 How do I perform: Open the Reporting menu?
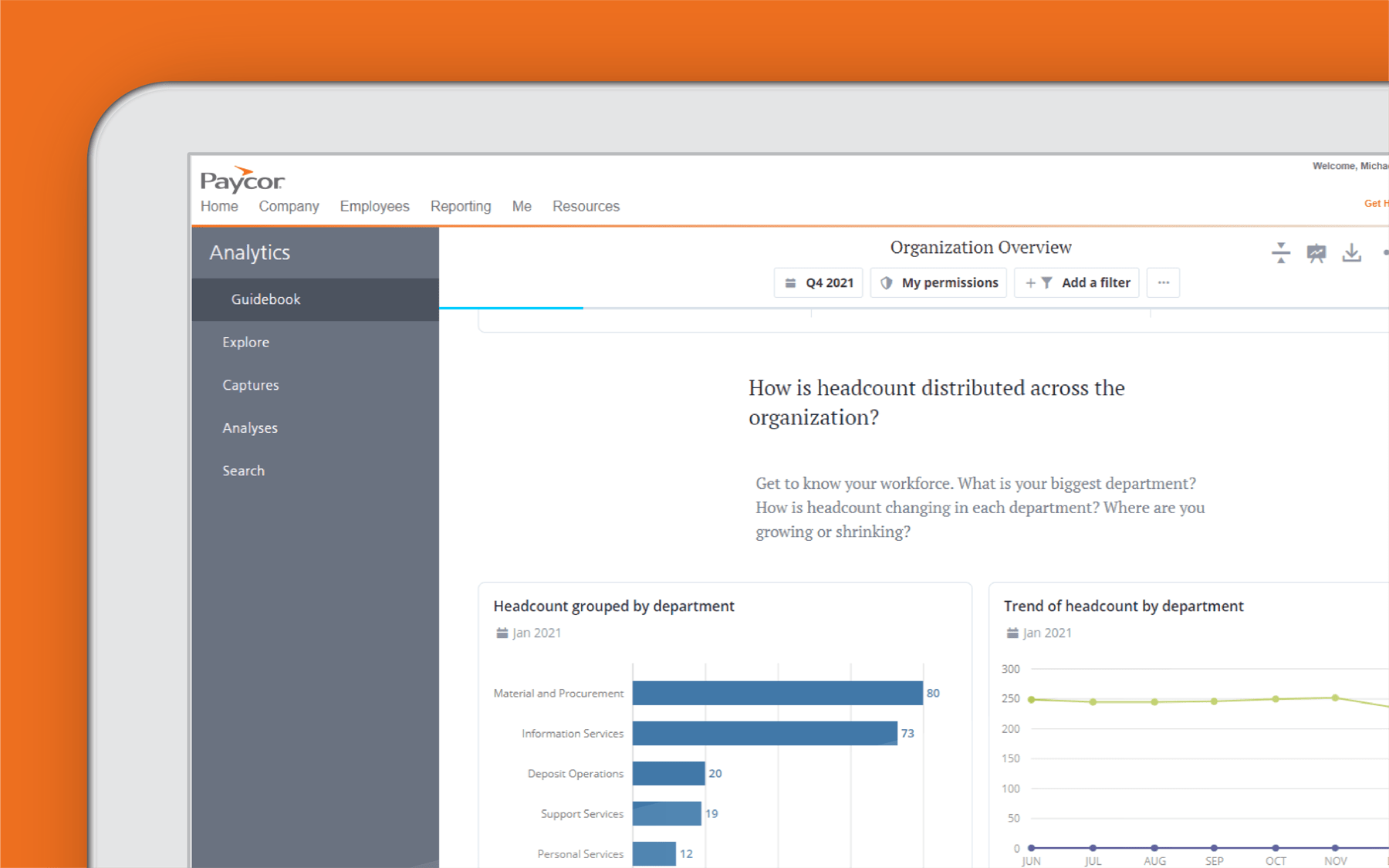[x=461, y=206]
